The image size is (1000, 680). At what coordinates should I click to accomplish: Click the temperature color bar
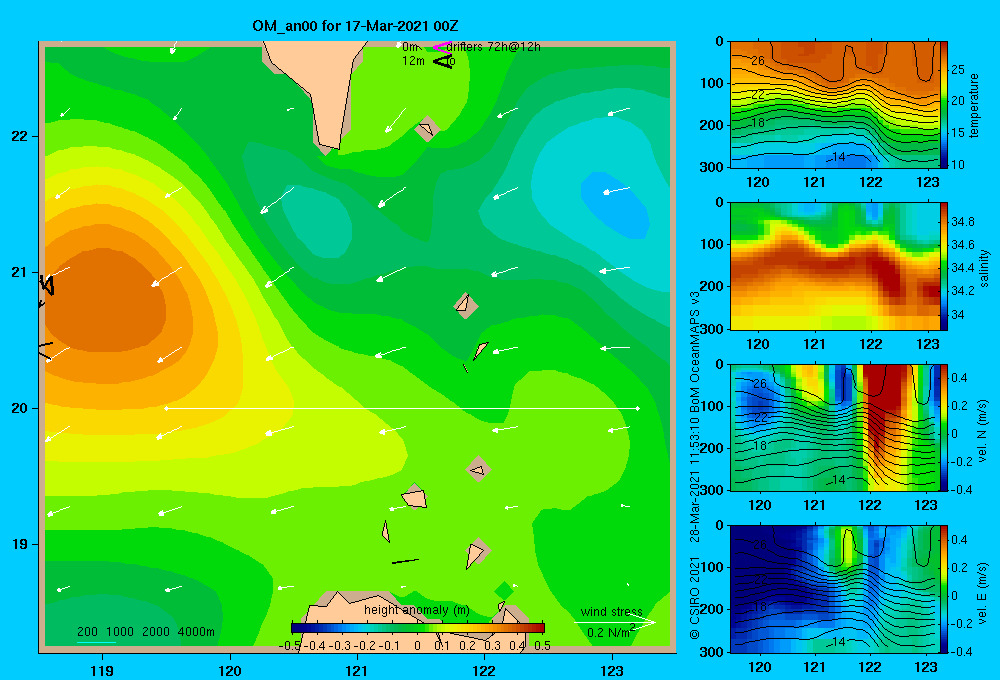(943, 105)
